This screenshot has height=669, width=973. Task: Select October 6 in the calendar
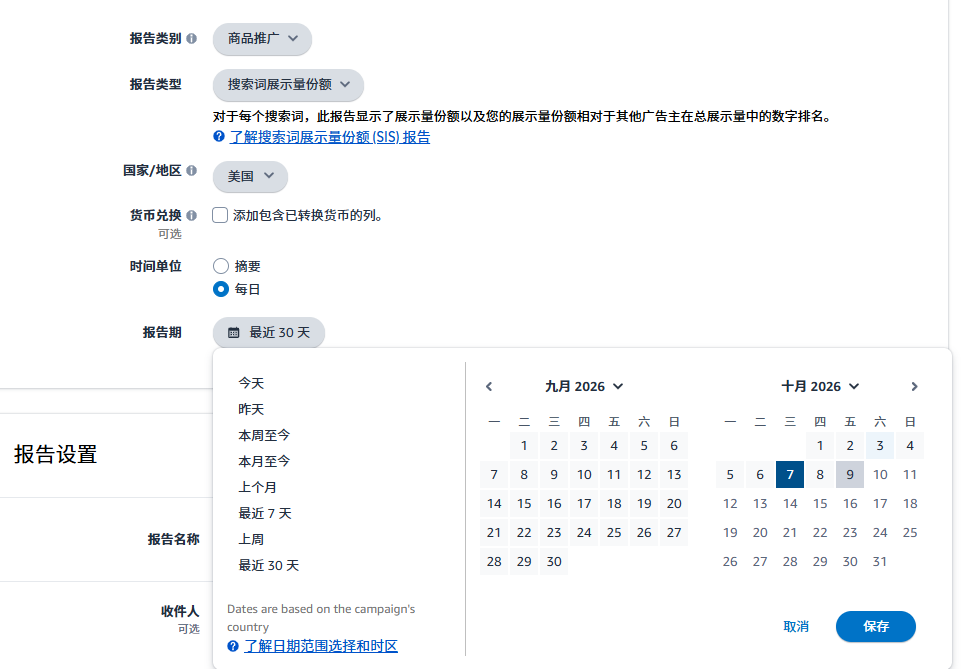point(760,475)
